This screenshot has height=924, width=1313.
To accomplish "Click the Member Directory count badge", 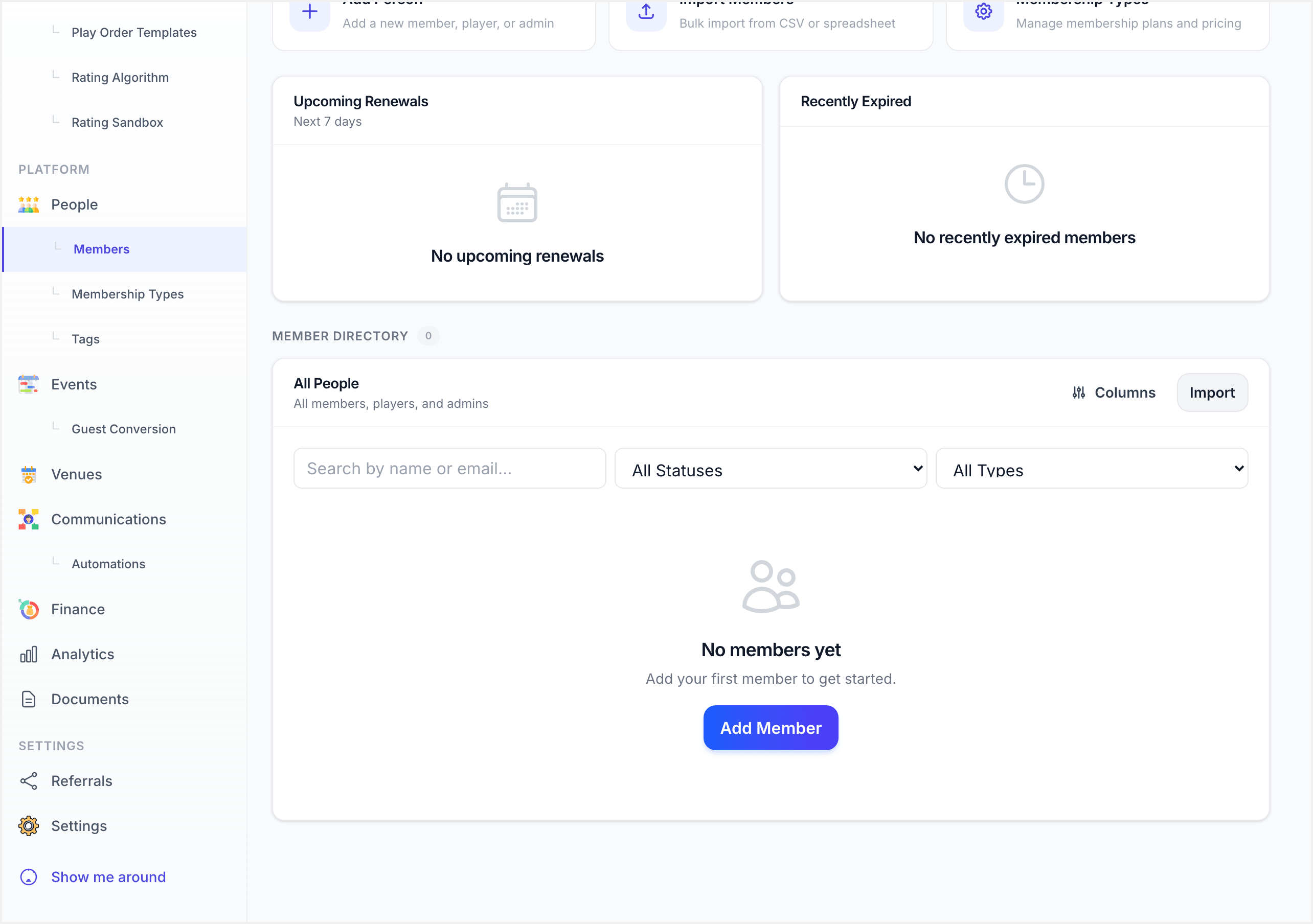I will pos(428,336).
